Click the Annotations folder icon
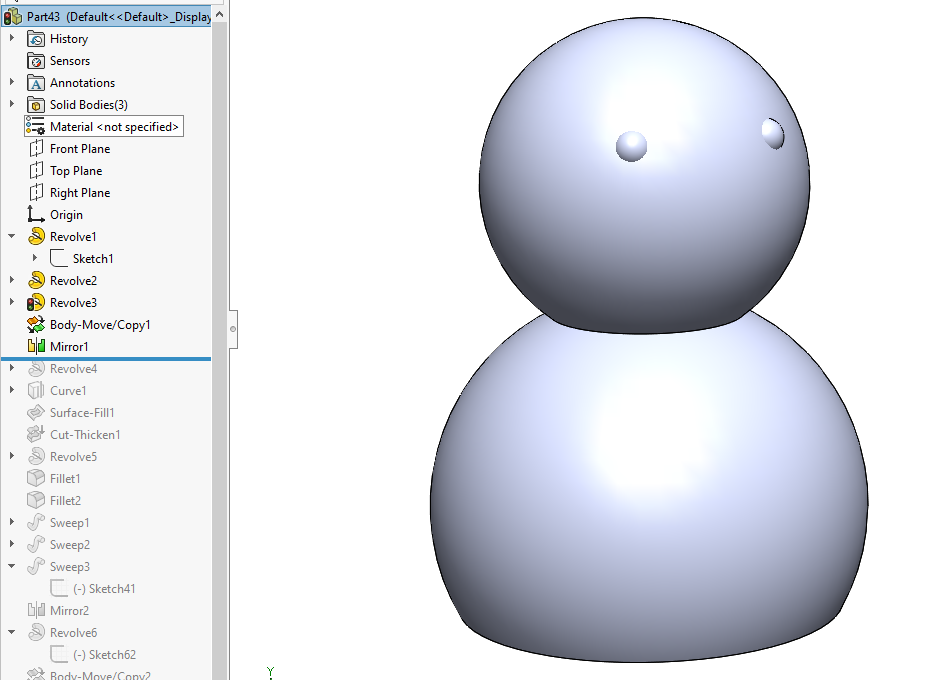Screen dimensions: 938x680 [36, 83]
